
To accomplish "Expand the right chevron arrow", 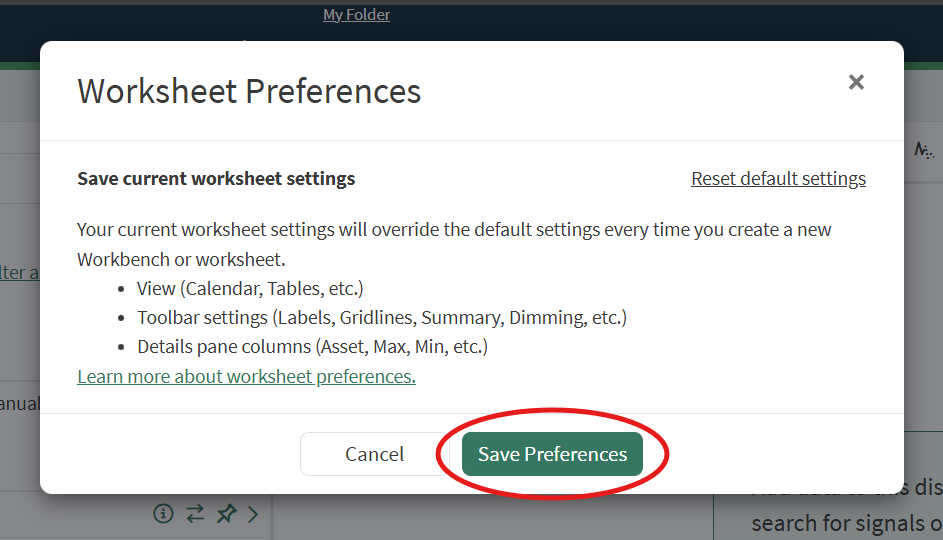I will pyautogui.click(x=253, y=514).
